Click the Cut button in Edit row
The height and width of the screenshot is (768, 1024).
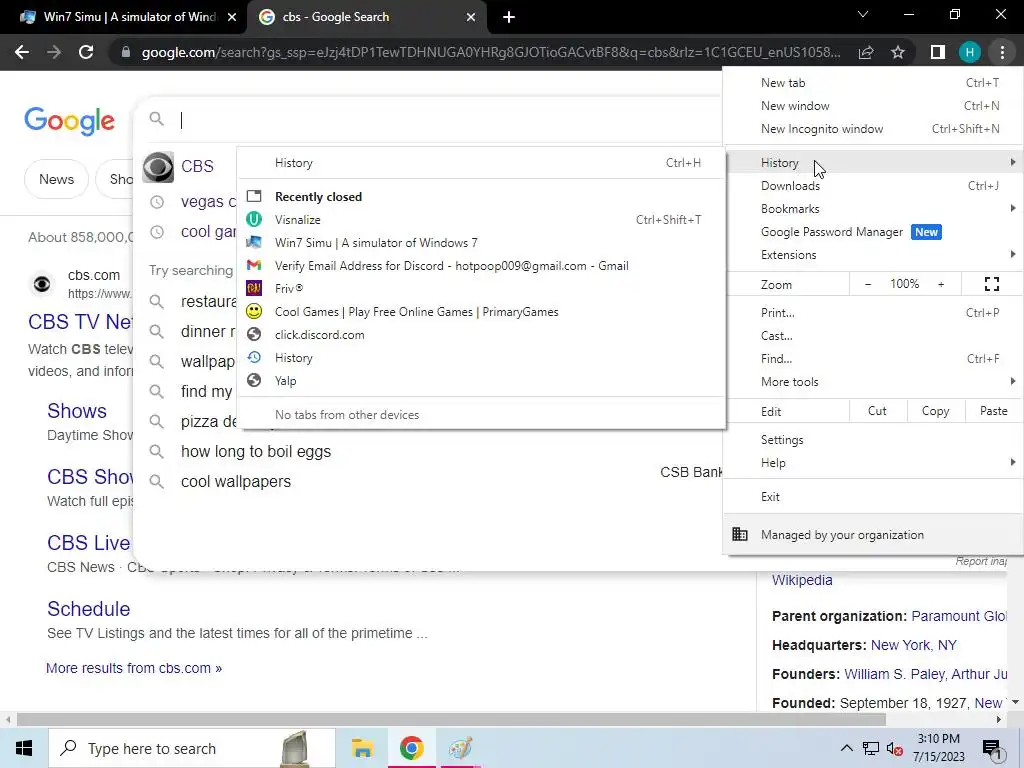tap(877, 411)
